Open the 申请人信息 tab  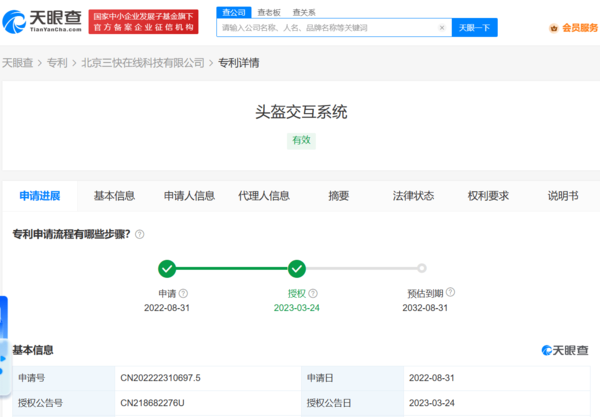pos(189,196)
